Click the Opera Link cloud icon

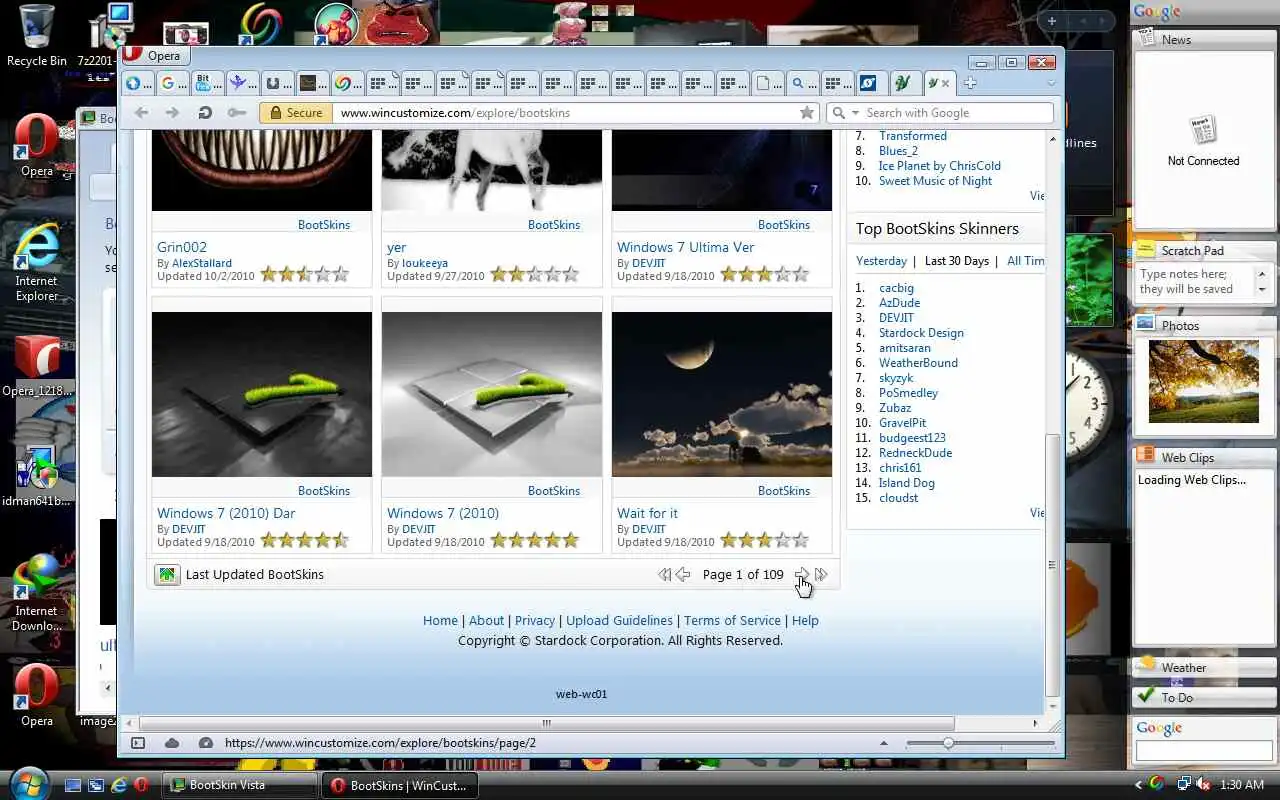[x=172, y=743]
